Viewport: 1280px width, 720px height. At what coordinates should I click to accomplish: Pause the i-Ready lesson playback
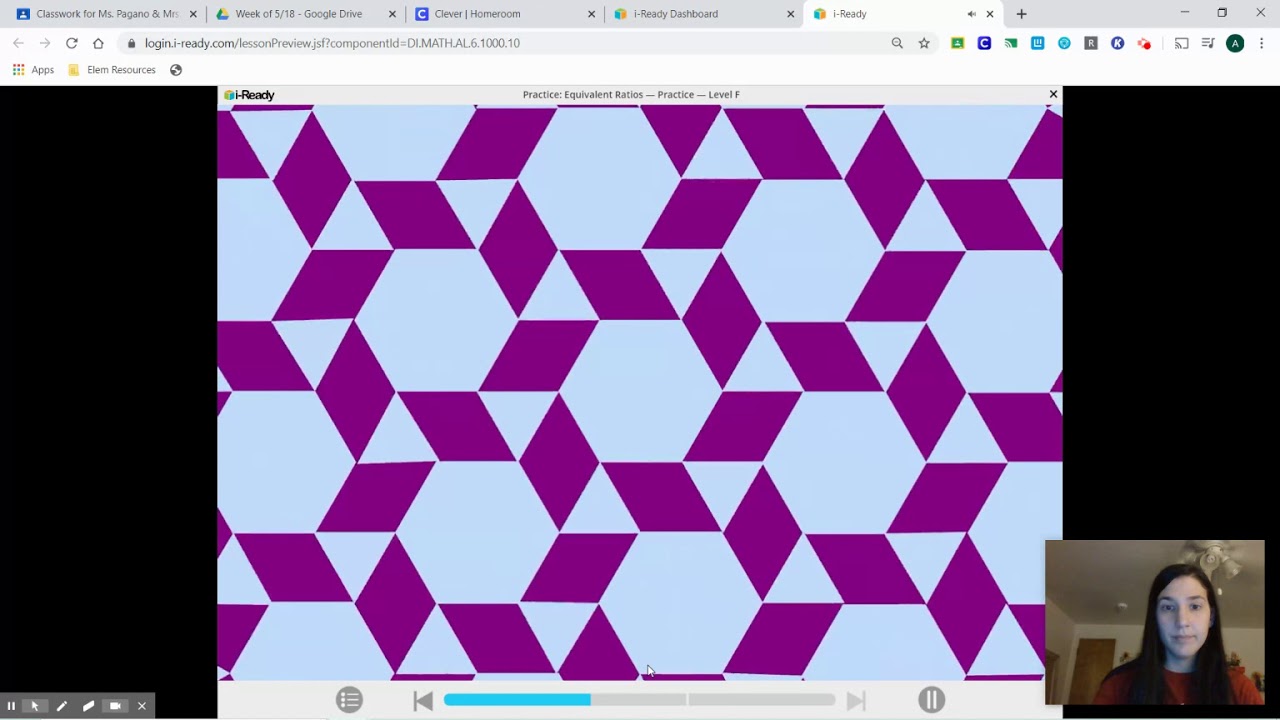pos(931,700)
